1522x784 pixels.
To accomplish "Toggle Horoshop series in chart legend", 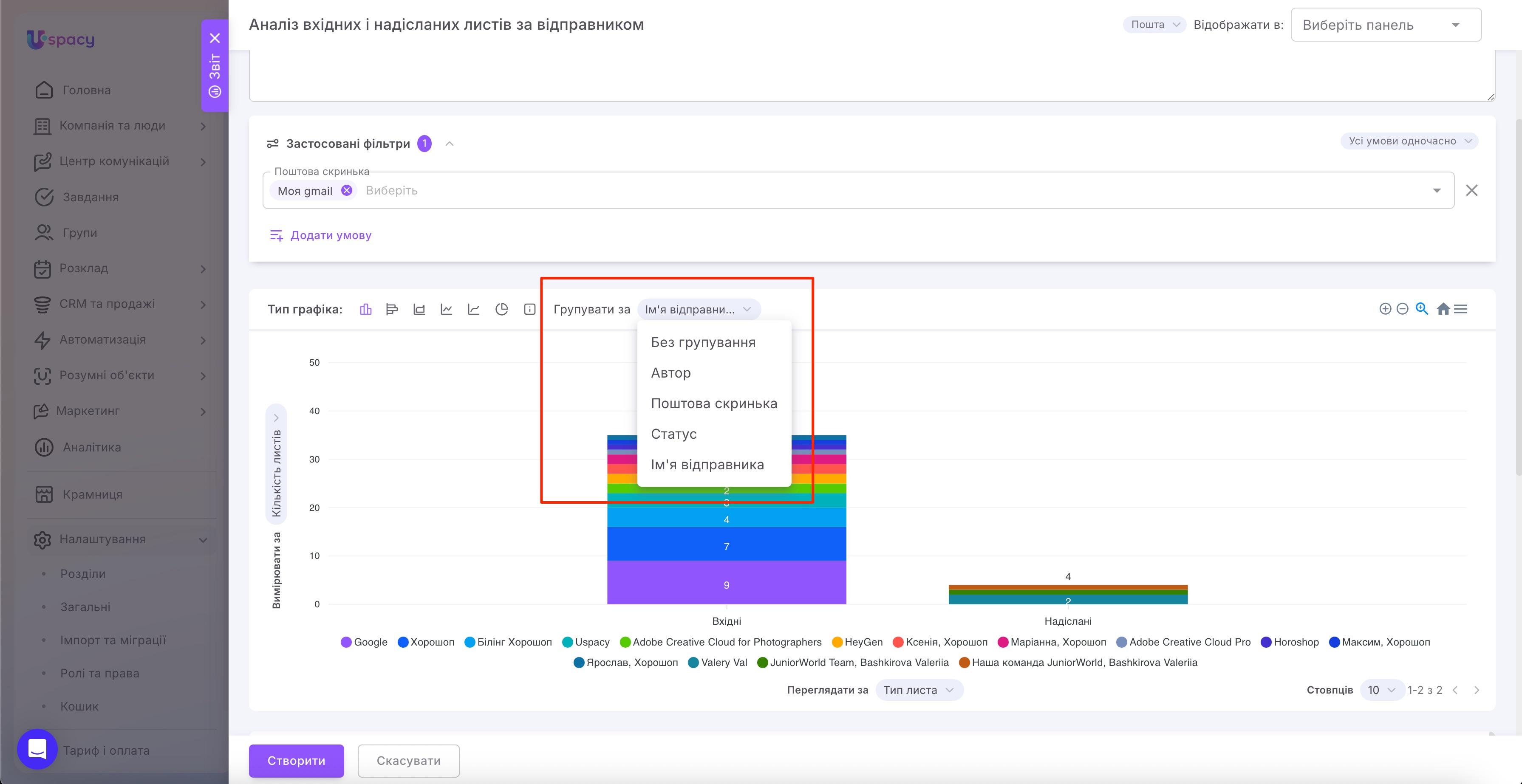I will tap(1290, 642).
